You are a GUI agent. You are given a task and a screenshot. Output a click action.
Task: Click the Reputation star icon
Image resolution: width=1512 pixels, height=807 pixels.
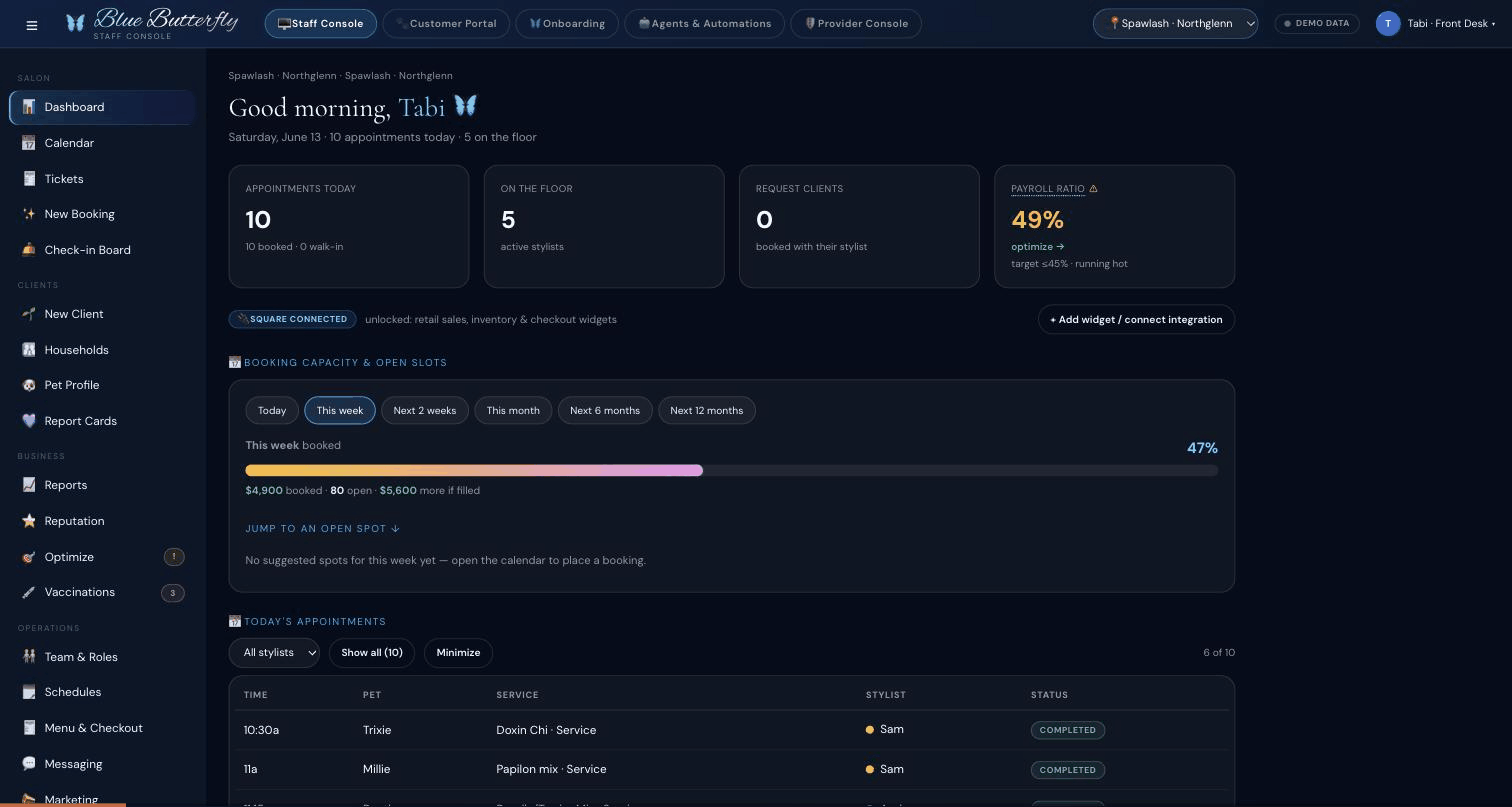click(29, 521)
